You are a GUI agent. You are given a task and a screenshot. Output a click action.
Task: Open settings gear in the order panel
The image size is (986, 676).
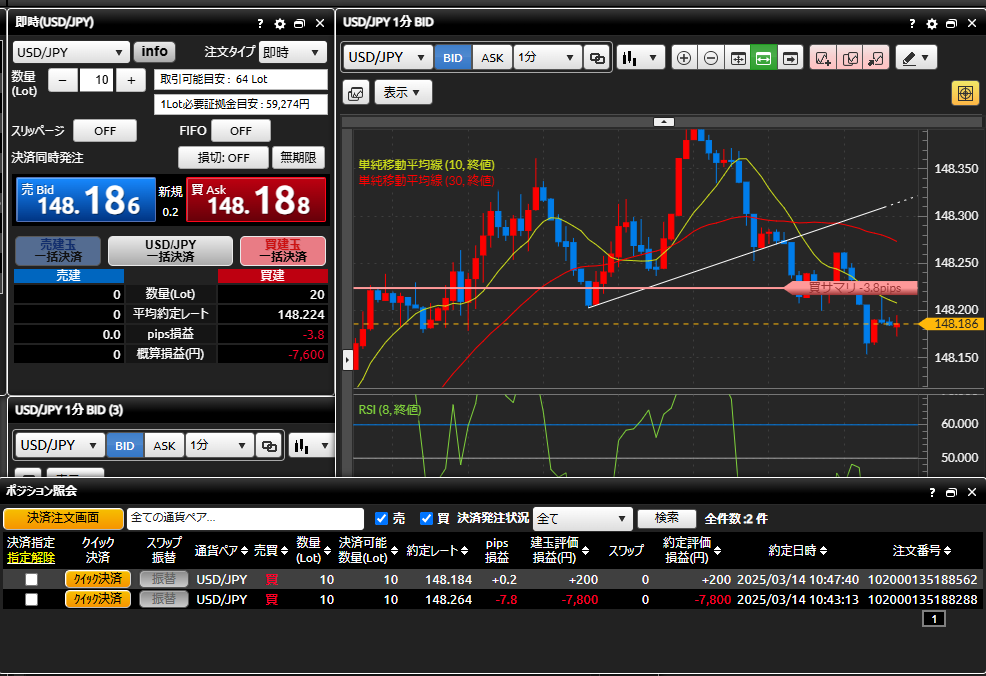[280, 23]
